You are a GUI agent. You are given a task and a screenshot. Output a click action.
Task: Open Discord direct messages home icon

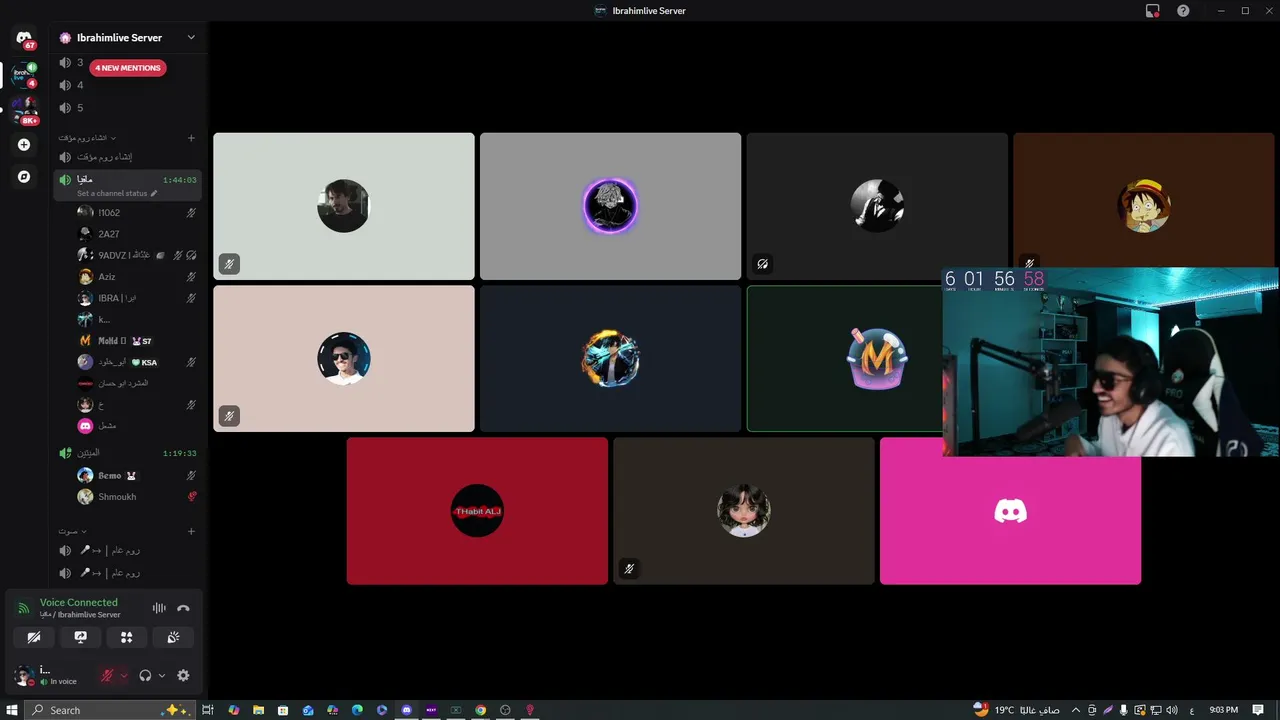24,38
